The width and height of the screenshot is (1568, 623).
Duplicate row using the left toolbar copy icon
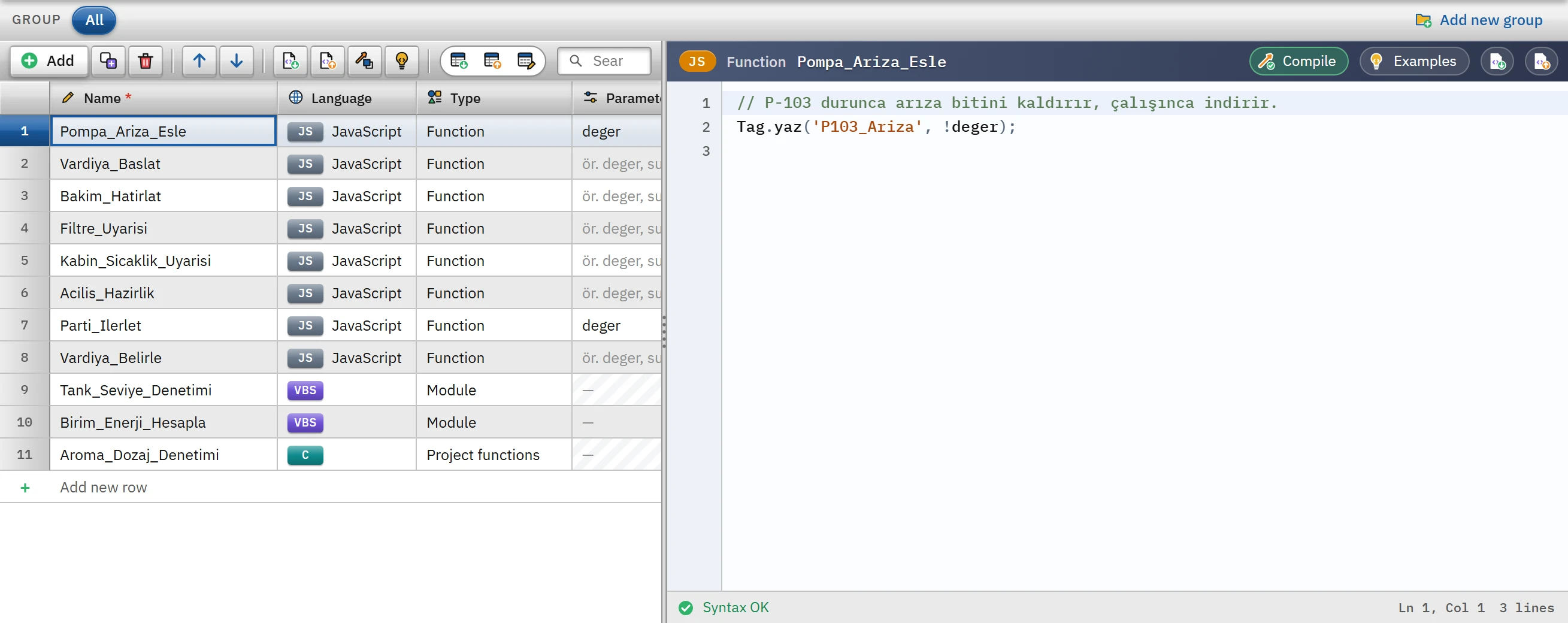coord(108,61)
